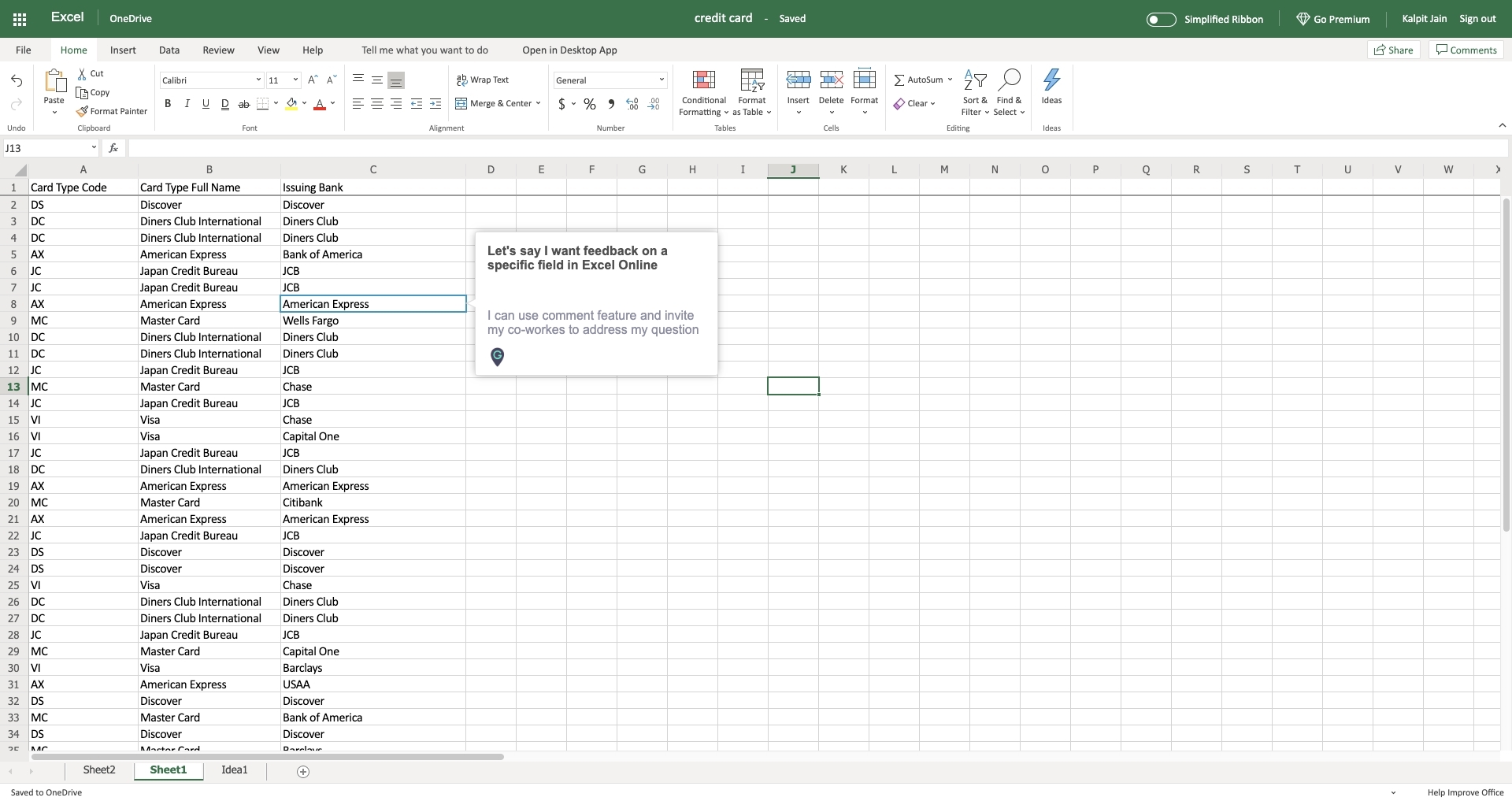The height and width of the screenshot is (801, 1512).
Task: Open the Comments pane
Action: tap(1466, 50)
